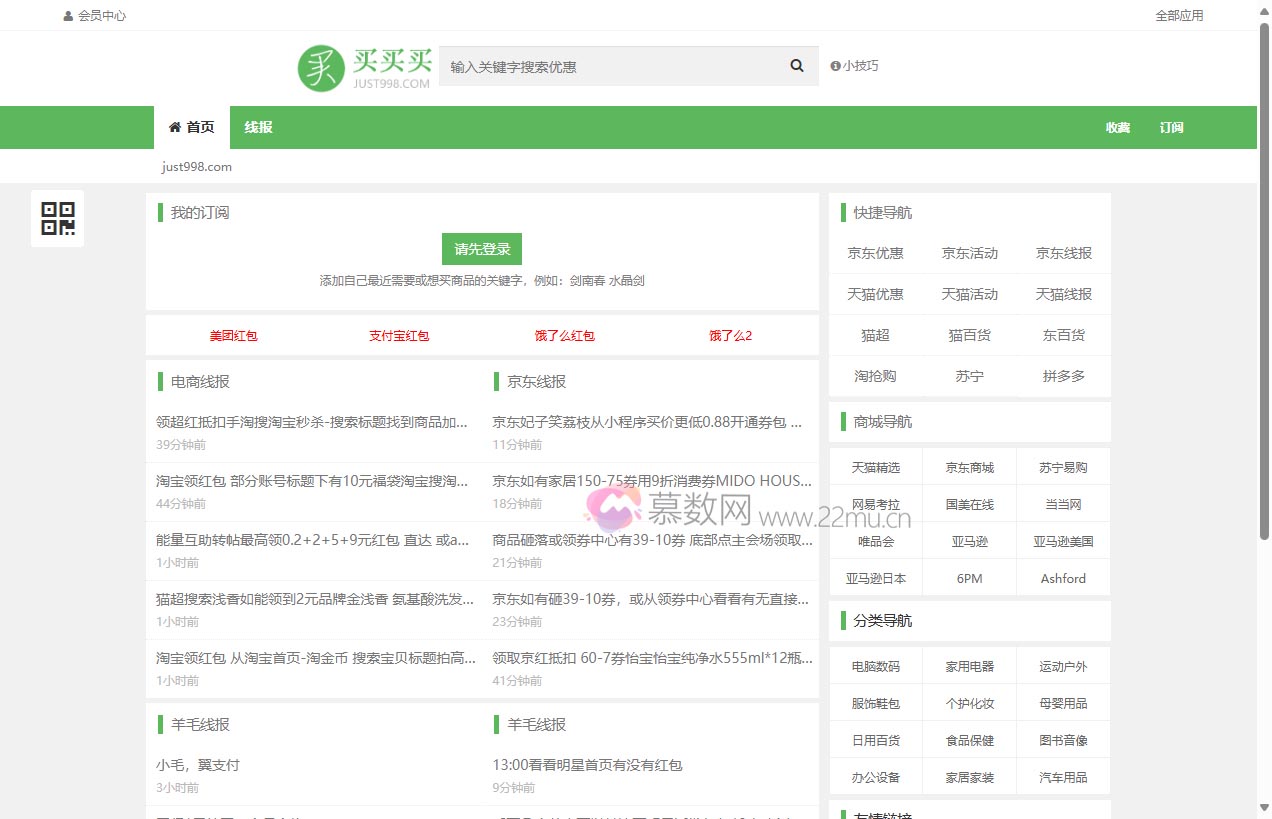1272x819 pixels.
Task: Open the QR code icon
Action: (57, 218)
